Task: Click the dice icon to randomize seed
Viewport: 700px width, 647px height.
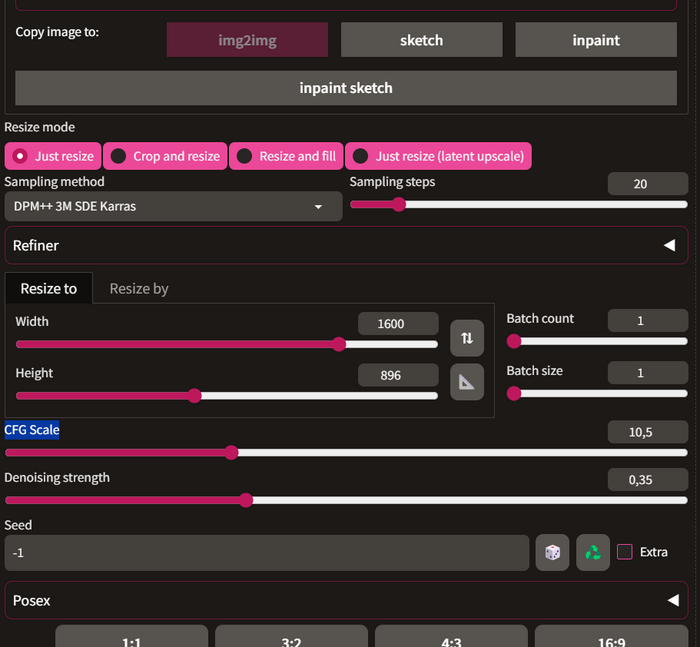Action: 552,552
